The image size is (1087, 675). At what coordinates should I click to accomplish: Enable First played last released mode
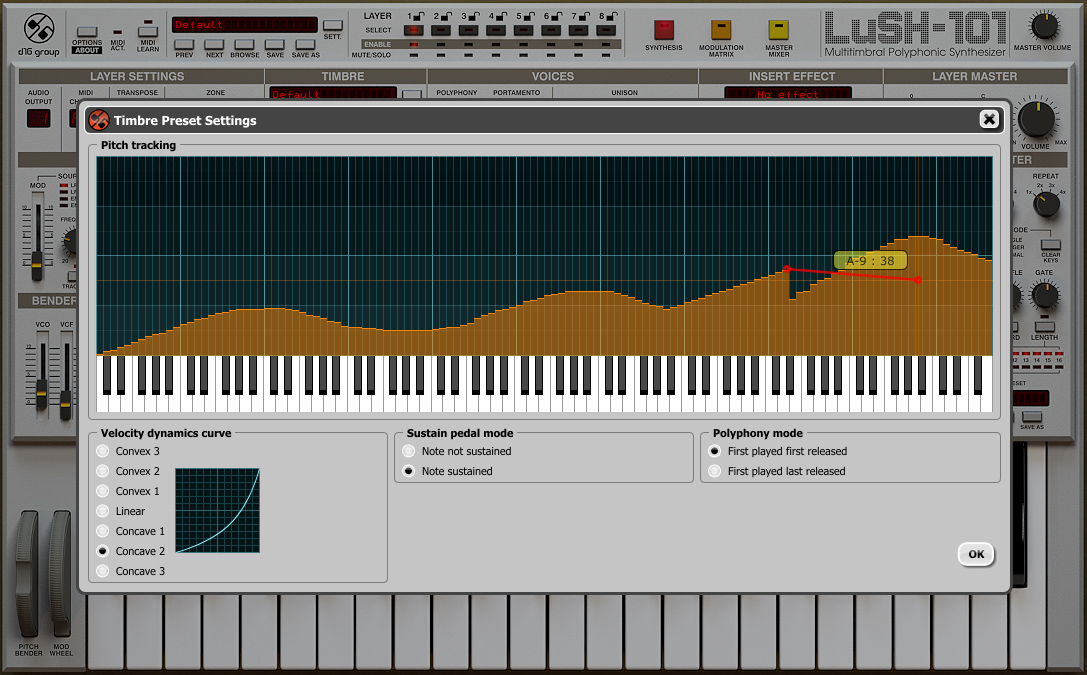715,471
